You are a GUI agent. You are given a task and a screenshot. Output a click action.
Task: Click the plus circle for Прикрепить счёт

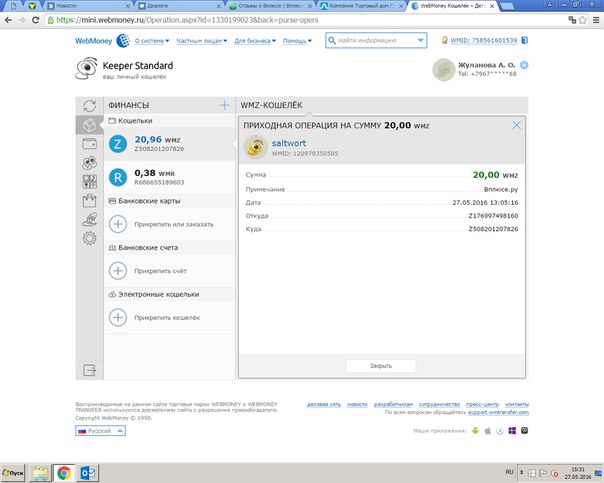pos(118,271)
